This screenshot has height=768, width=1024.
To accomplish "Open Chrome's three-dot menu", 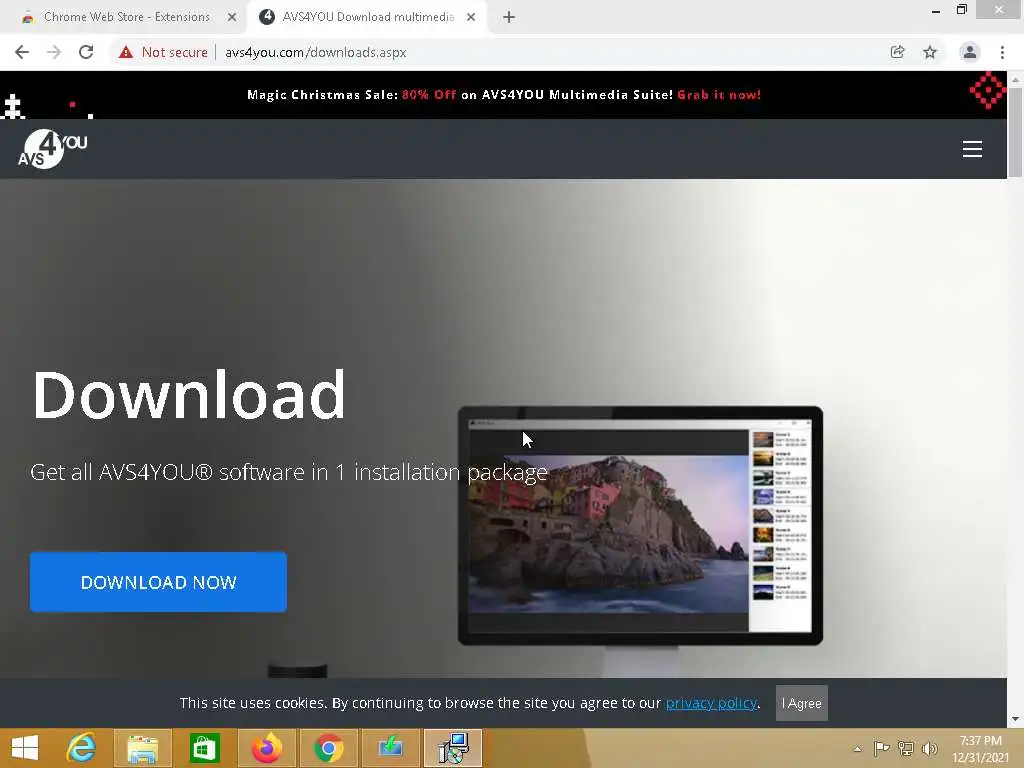I will [x=1002, y=52].
